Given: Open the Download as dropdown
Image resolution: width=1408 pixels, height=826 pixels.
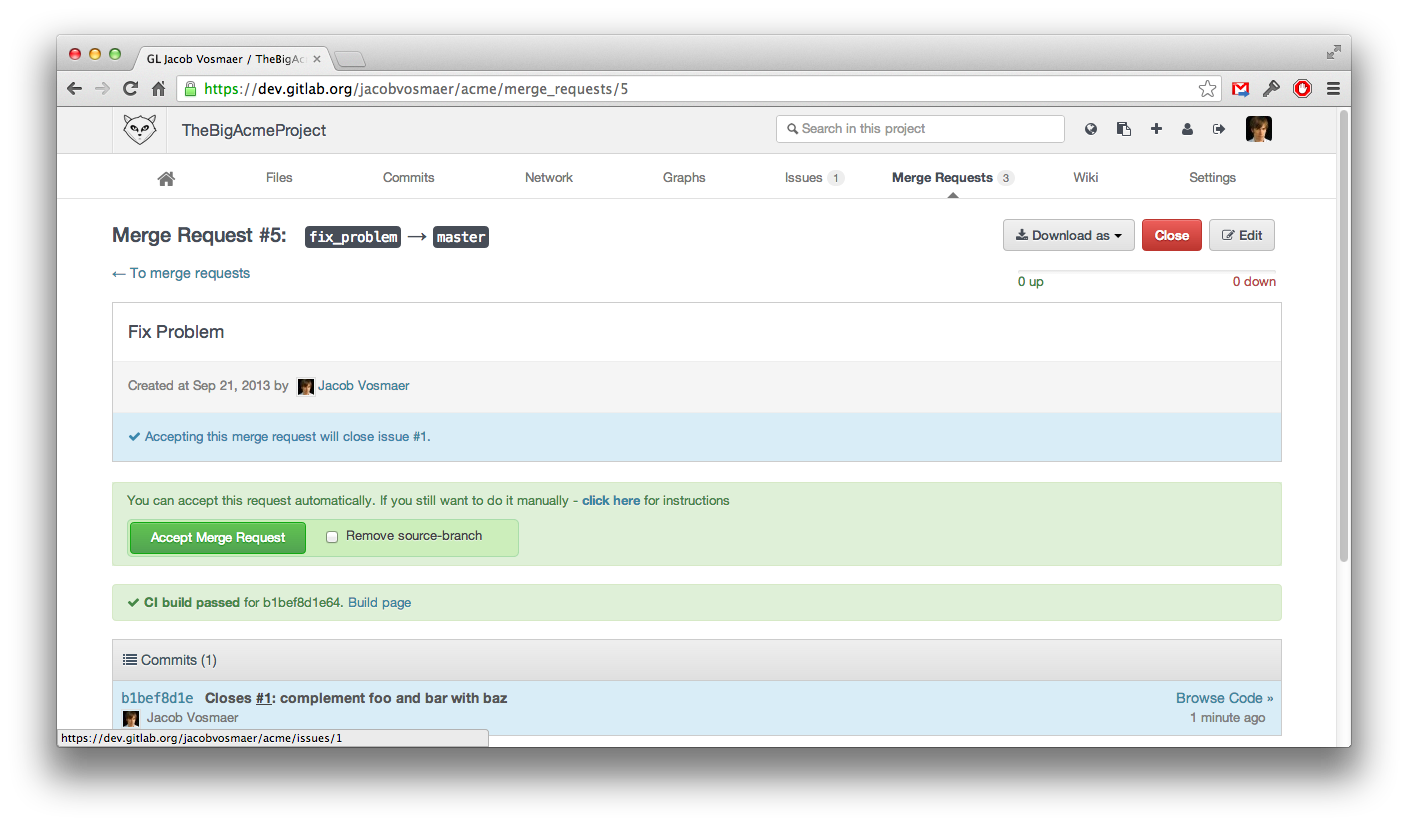Looking at the screenshot, I should (1068, 235).
